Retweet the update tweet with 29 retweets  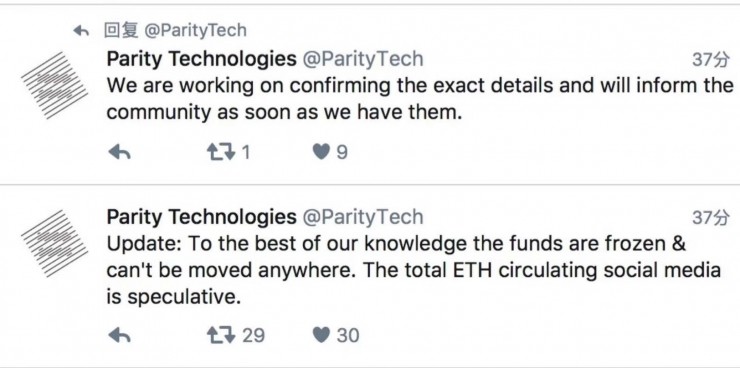click(221, 335)
